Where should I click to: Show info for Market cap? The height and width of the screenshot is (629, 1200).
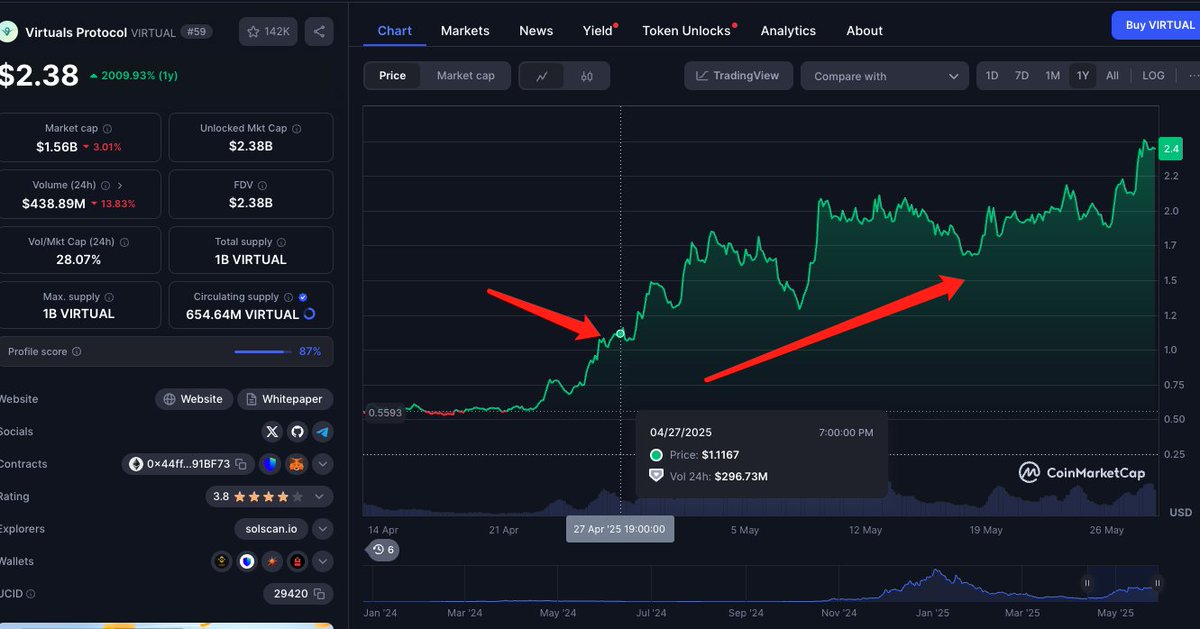108,129
